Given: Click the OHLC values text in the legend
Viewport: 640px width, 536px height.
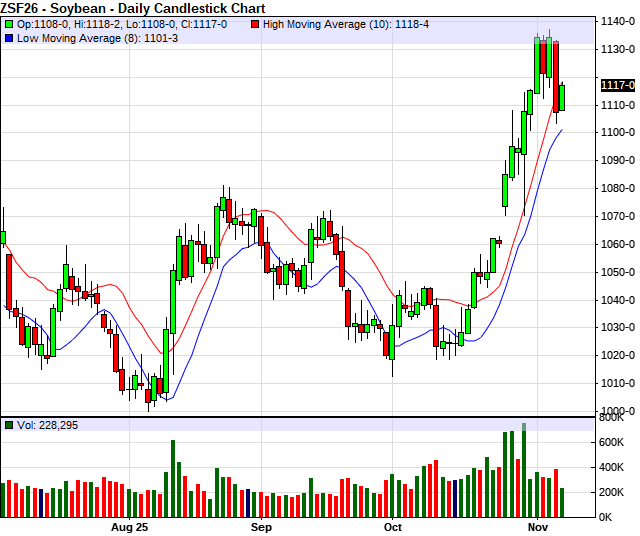Looking at the screenshot, I should tap(128, 23).
